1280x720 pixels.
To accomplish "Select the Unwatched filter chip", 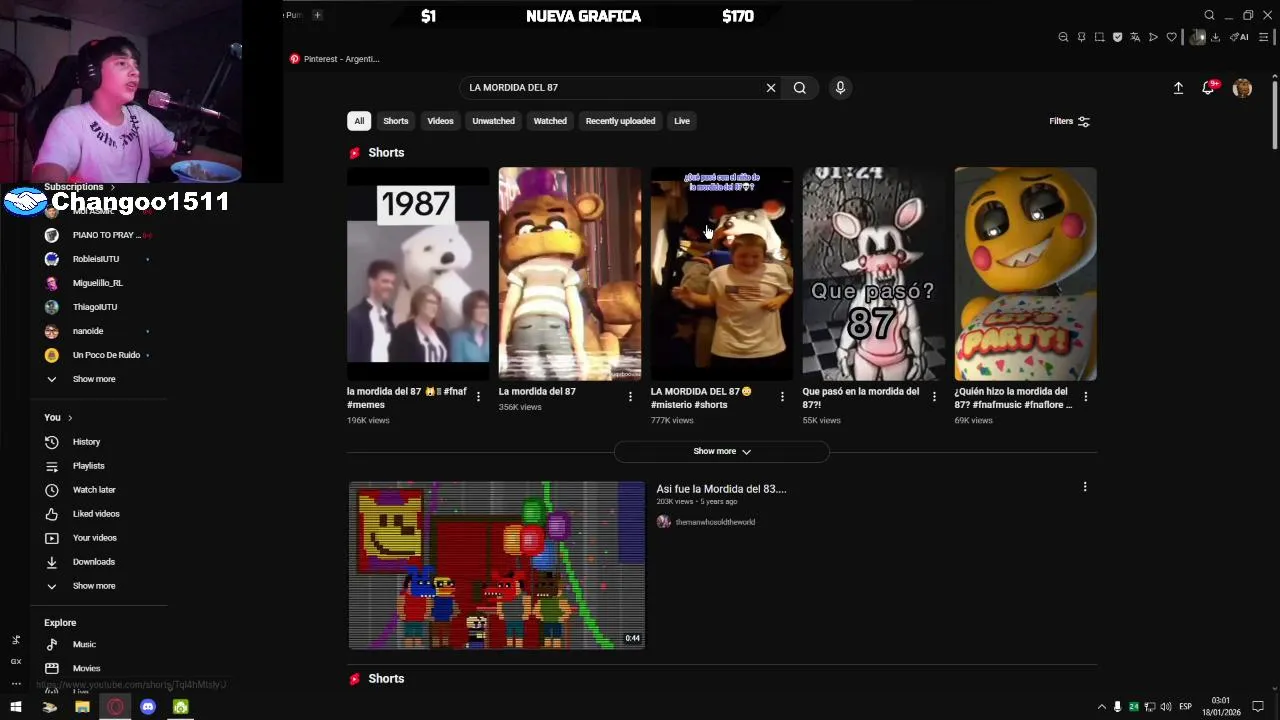I will pyautogui.click(x=494, y=121).
